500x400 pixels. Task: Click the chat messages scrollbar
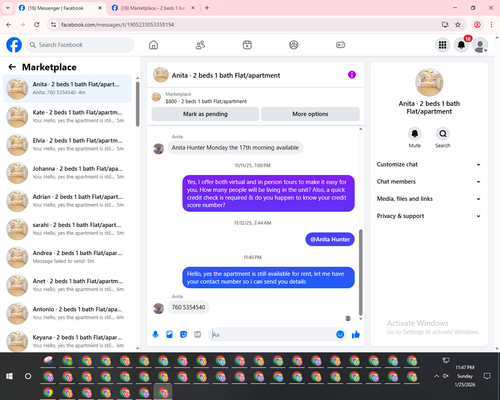point(360,272)
